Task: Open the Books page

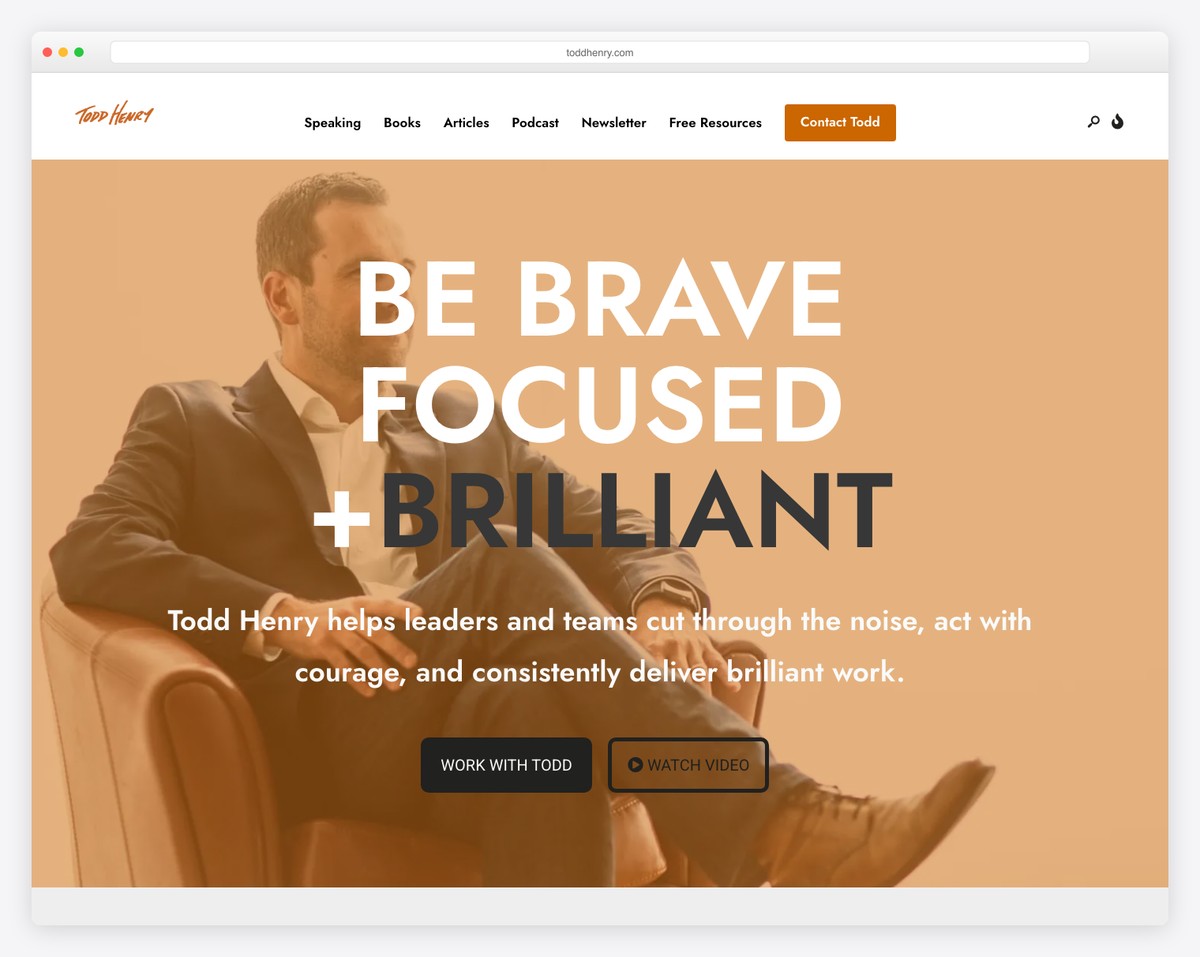Action: click(x=402, y=123)
